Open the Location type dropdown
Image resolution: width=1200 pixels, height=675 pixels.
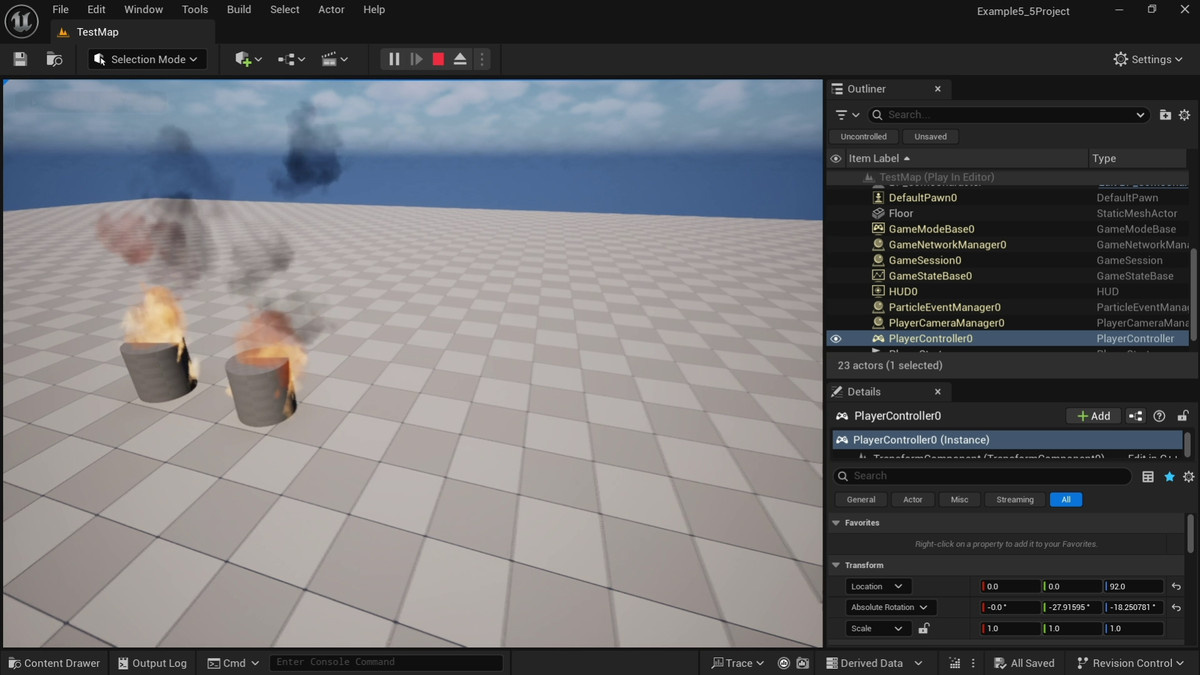pyautogui.click(x=877, y=587)
